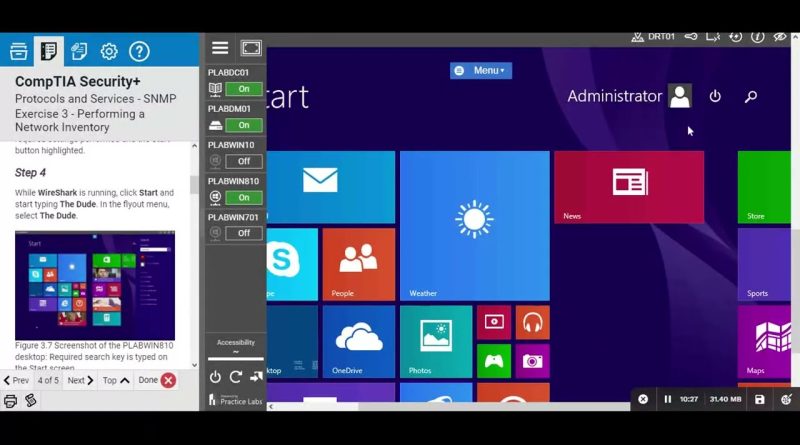
Task: Click guide panel scrollbar down arrow
Action: (x=194, y=365)
